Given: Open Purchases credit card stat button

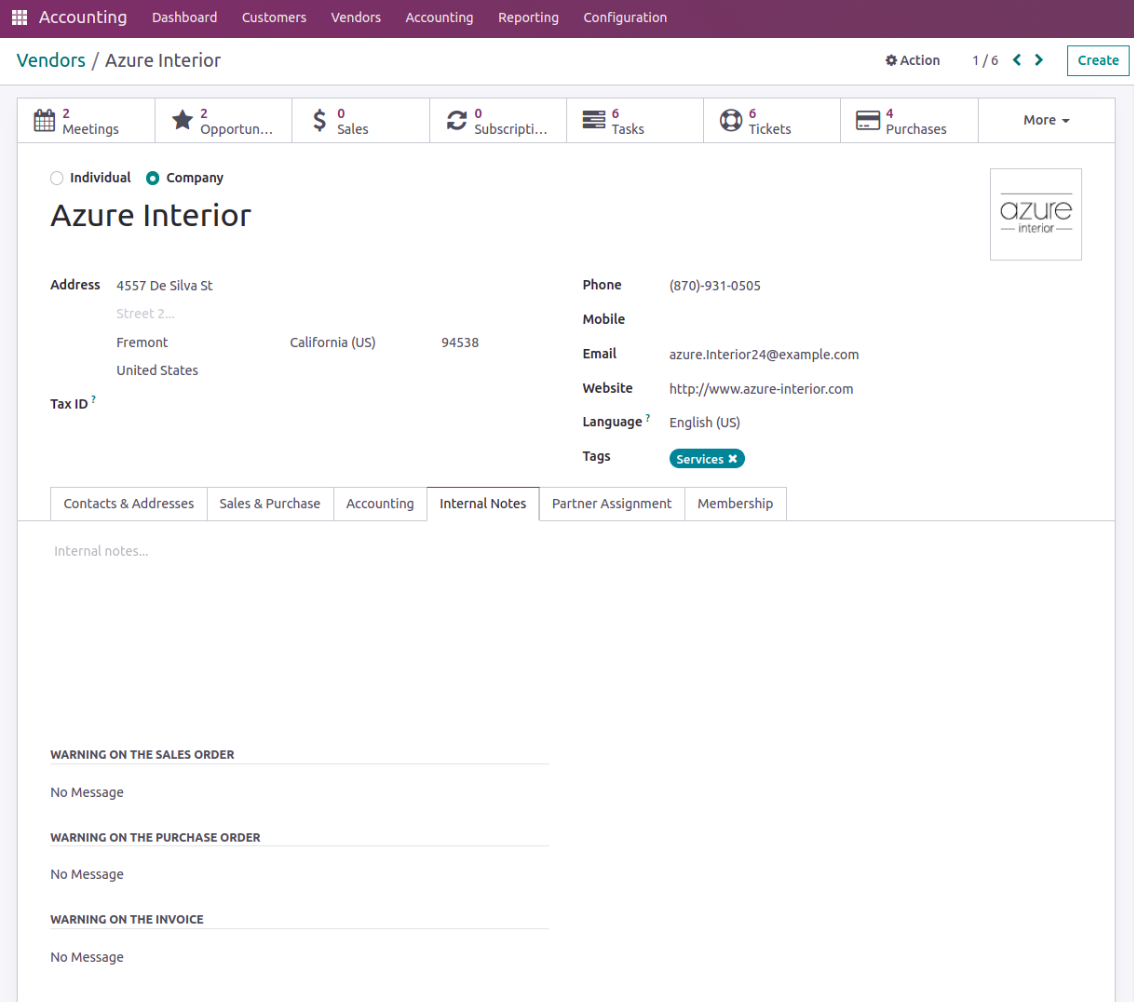Looking at the screenshot, I should pos(910,121).
